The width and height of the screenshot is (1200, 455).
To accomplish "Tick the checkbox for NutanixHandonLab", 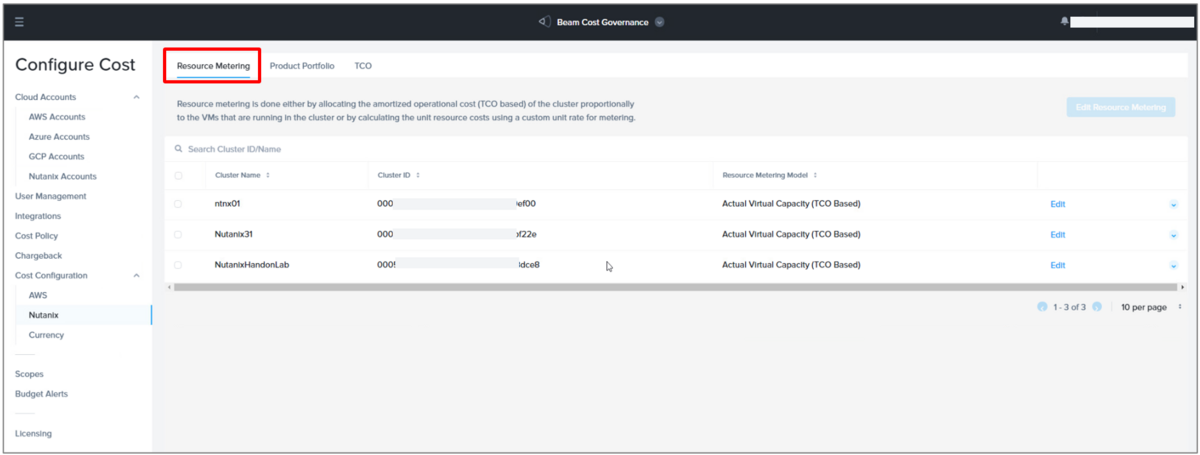I will click(x=179, y=265).
